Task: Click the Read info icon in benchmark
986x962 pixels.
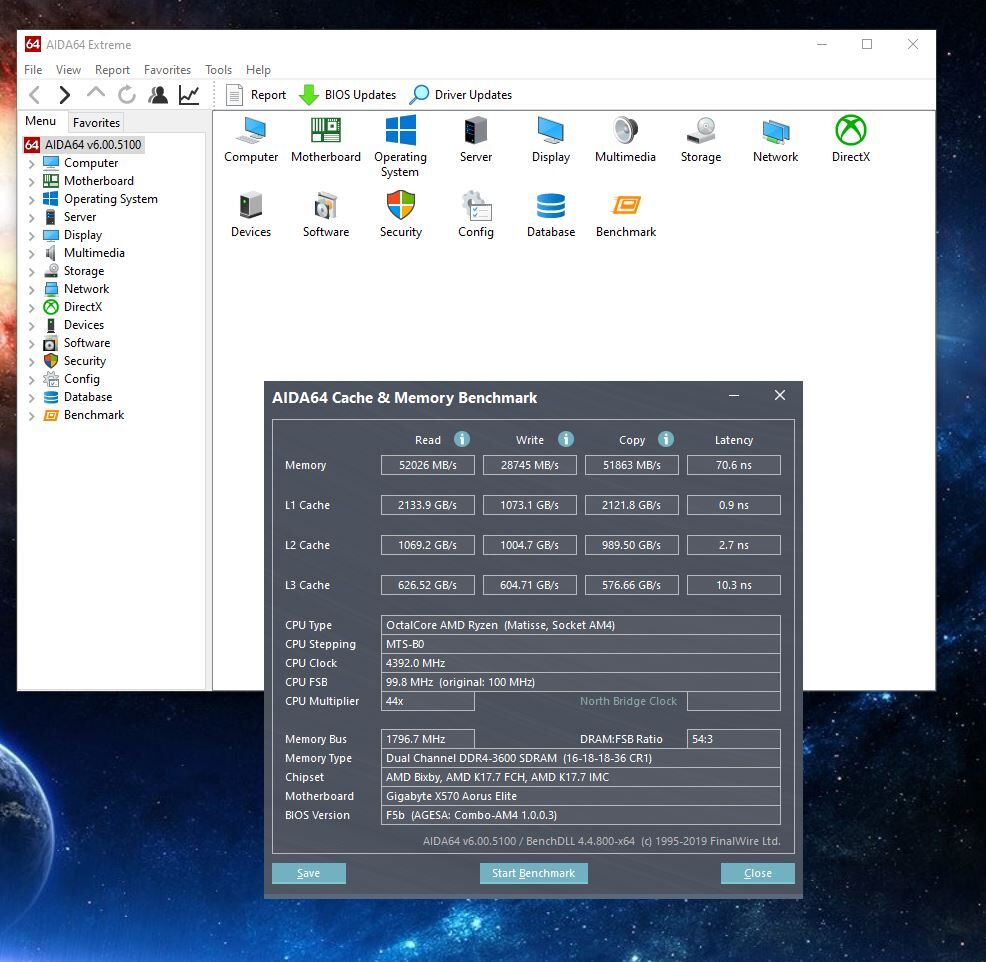Action: pos(462,439)
